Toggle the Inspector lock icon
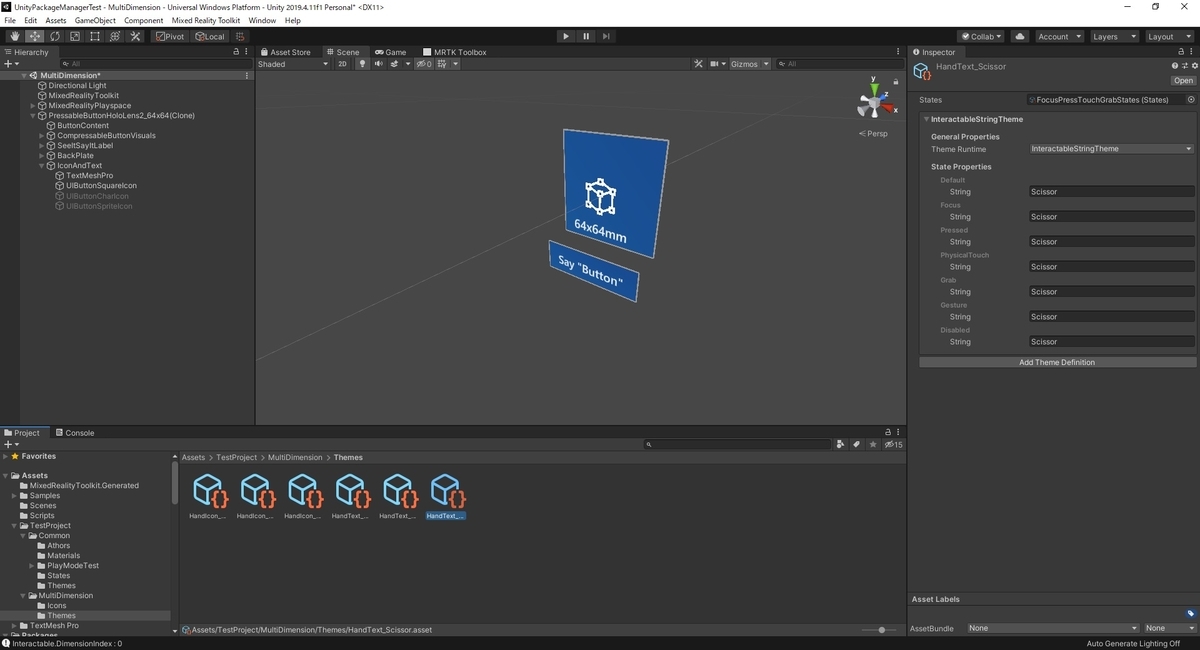Image resolution: width=1200 pixels, height=650 pixels. (x=1183, y=52)
